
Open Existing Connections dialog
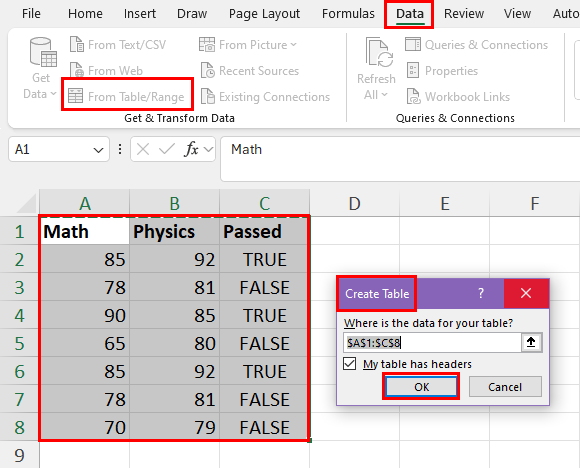(x=265, y=97)
